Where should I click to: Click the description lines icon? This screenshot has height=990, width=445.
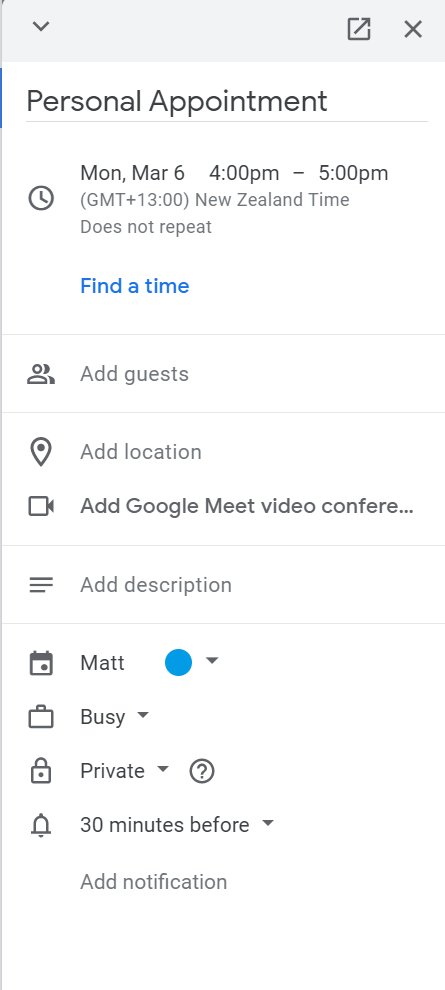coord(41,585)
